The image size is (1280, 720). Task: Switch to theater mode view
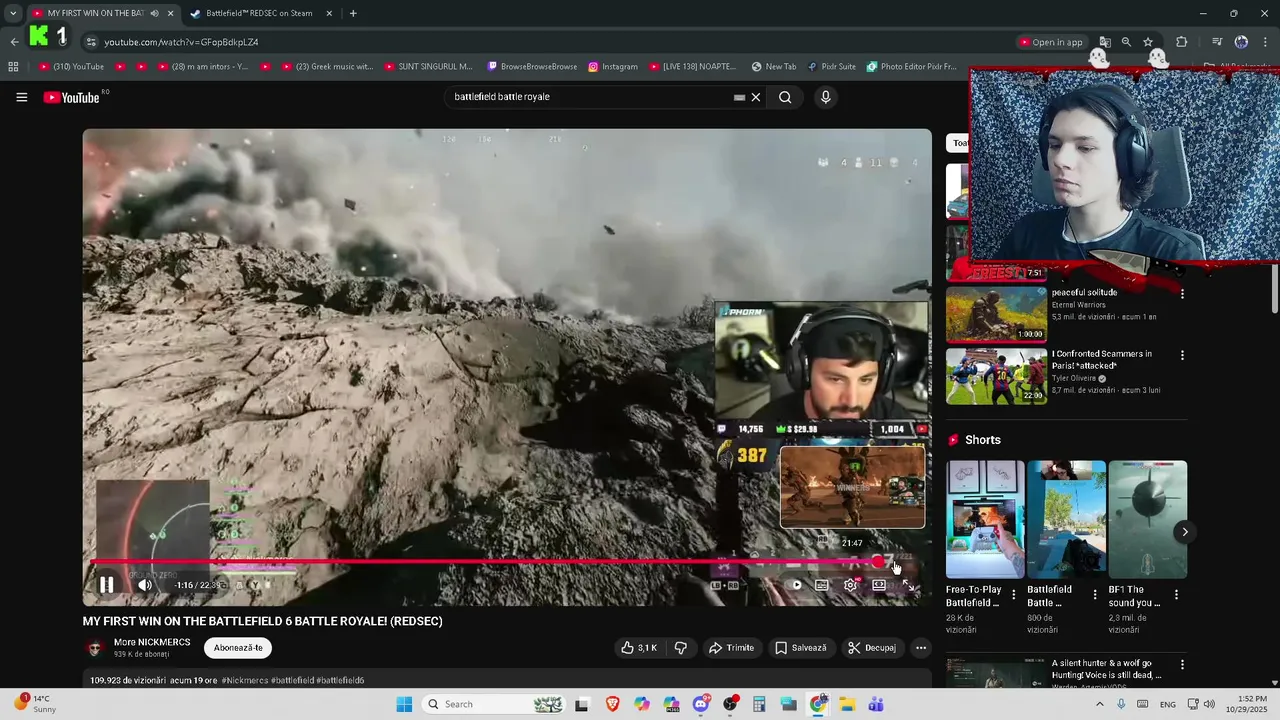coord(879,585)
